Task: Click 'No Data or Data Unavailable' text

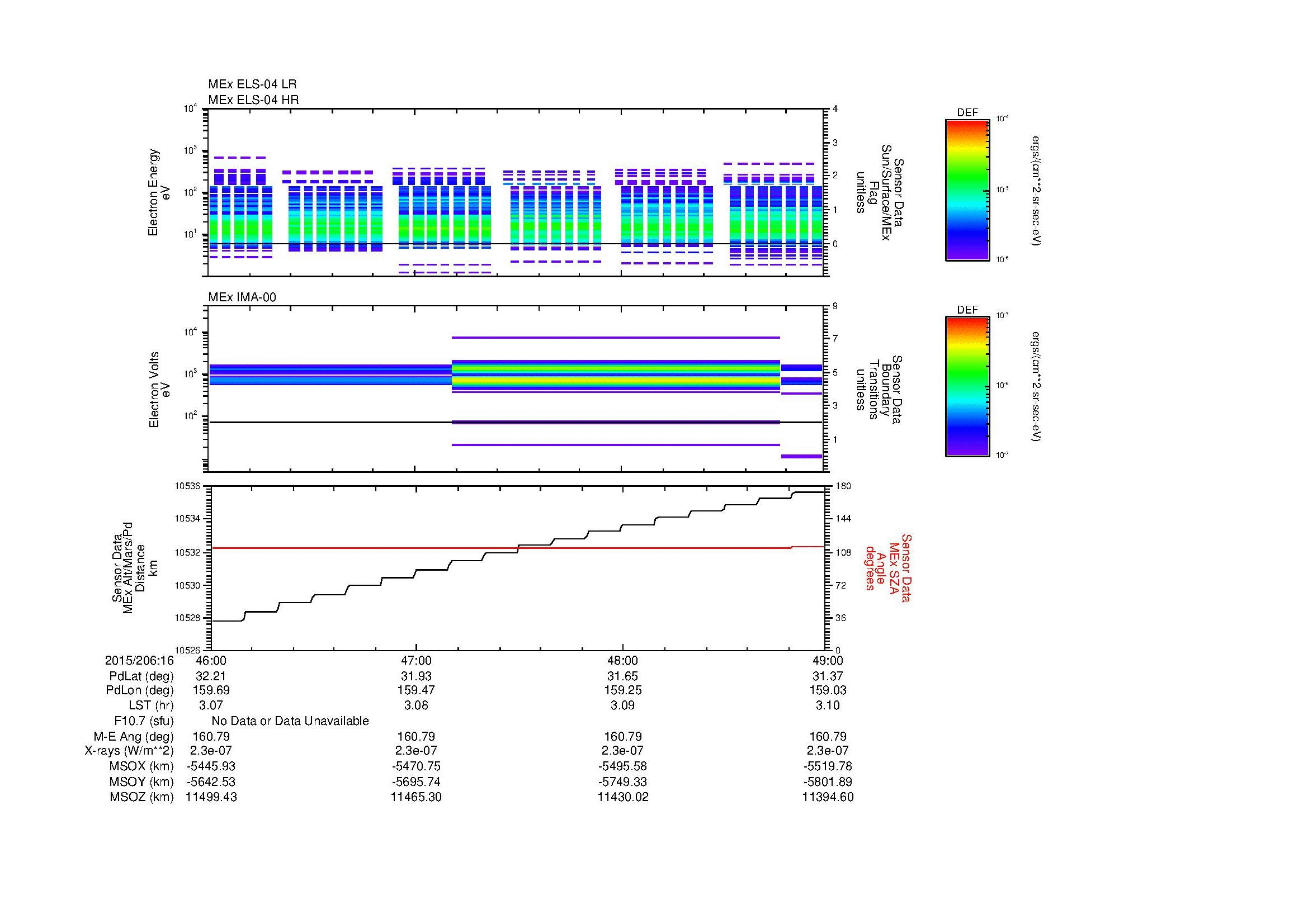Action: tap(290, 721)
